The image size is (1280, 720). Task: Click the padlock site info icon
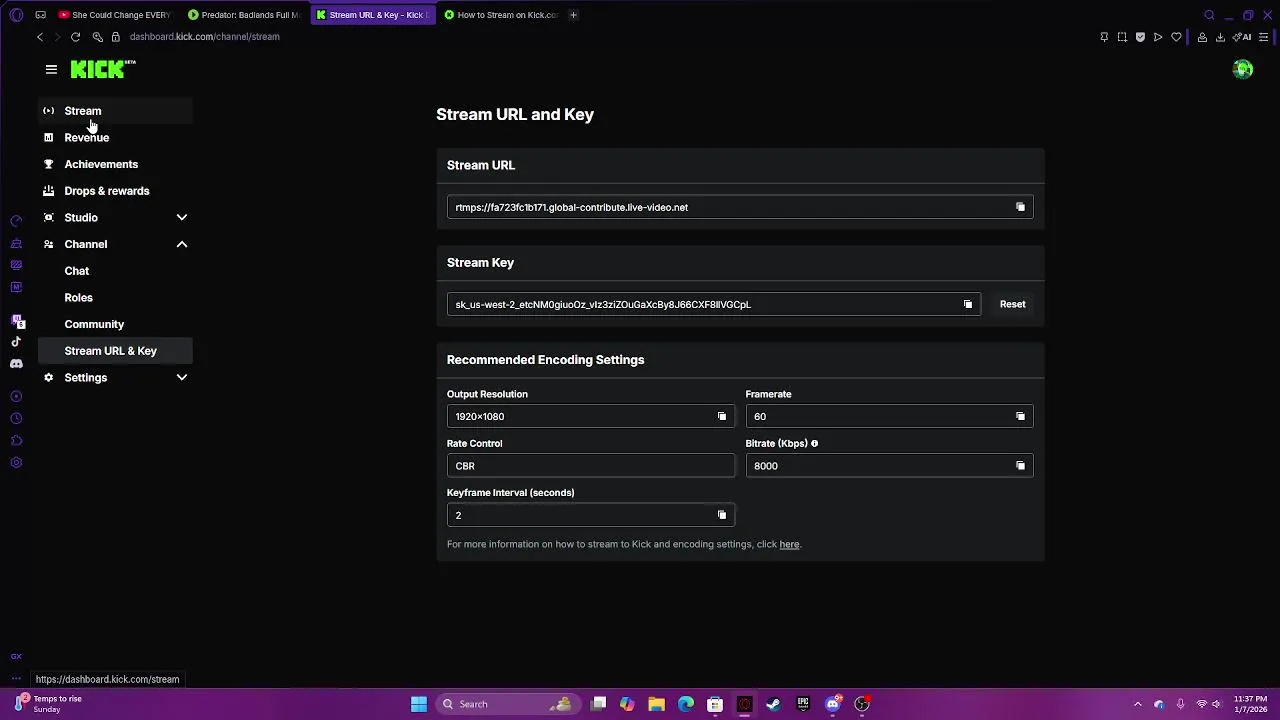click(116, 37)
